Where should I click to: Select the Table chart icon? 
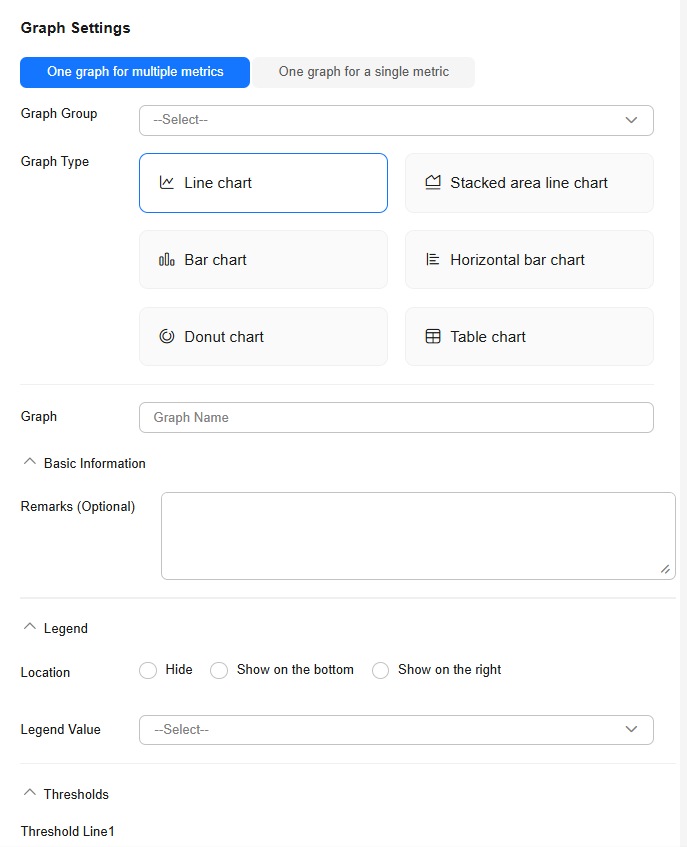pyautogui.click(x=433, y=337)
